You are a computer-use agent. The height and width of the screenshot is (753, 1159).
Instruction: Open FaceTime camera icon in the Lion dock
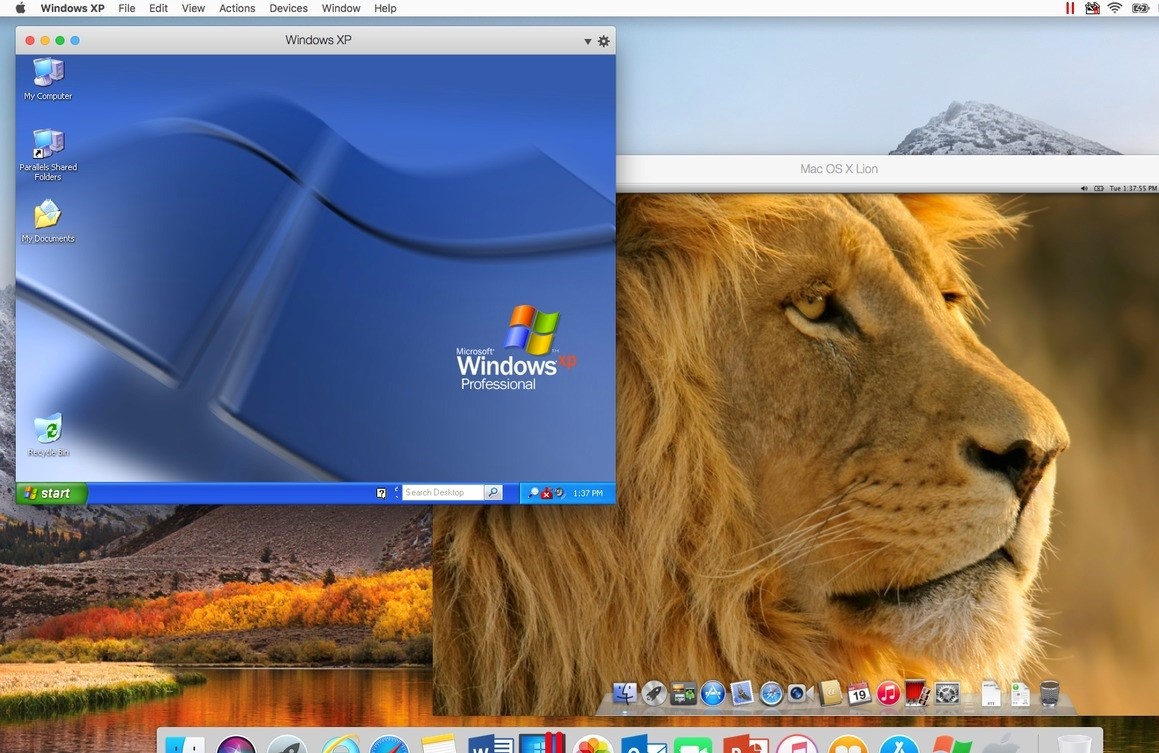pos(799,693)
